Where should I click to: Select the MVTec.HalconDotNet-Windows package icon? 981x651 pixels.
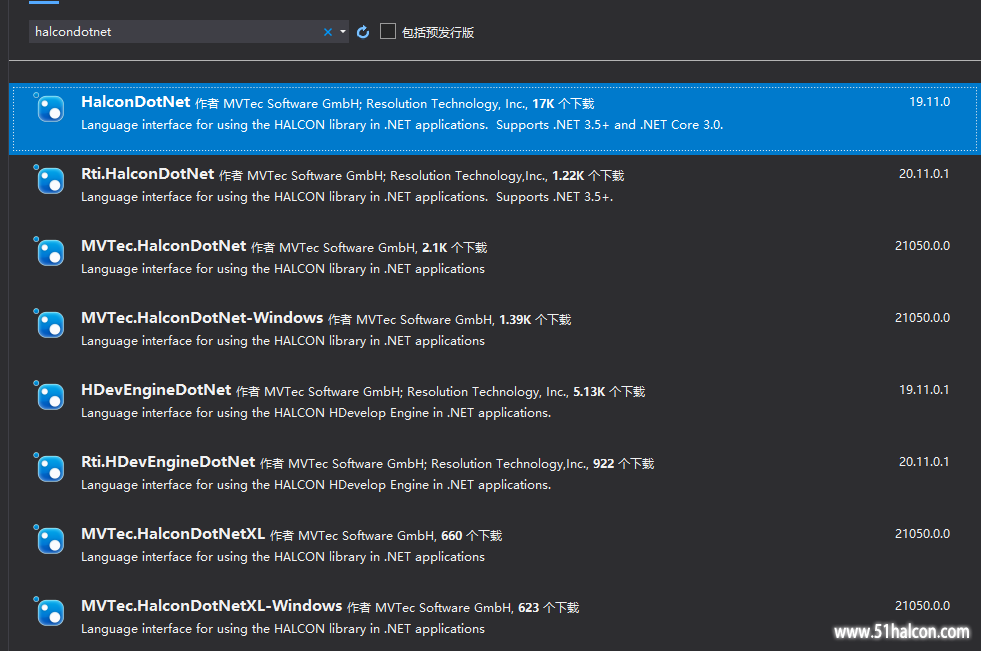click(49, 323)
